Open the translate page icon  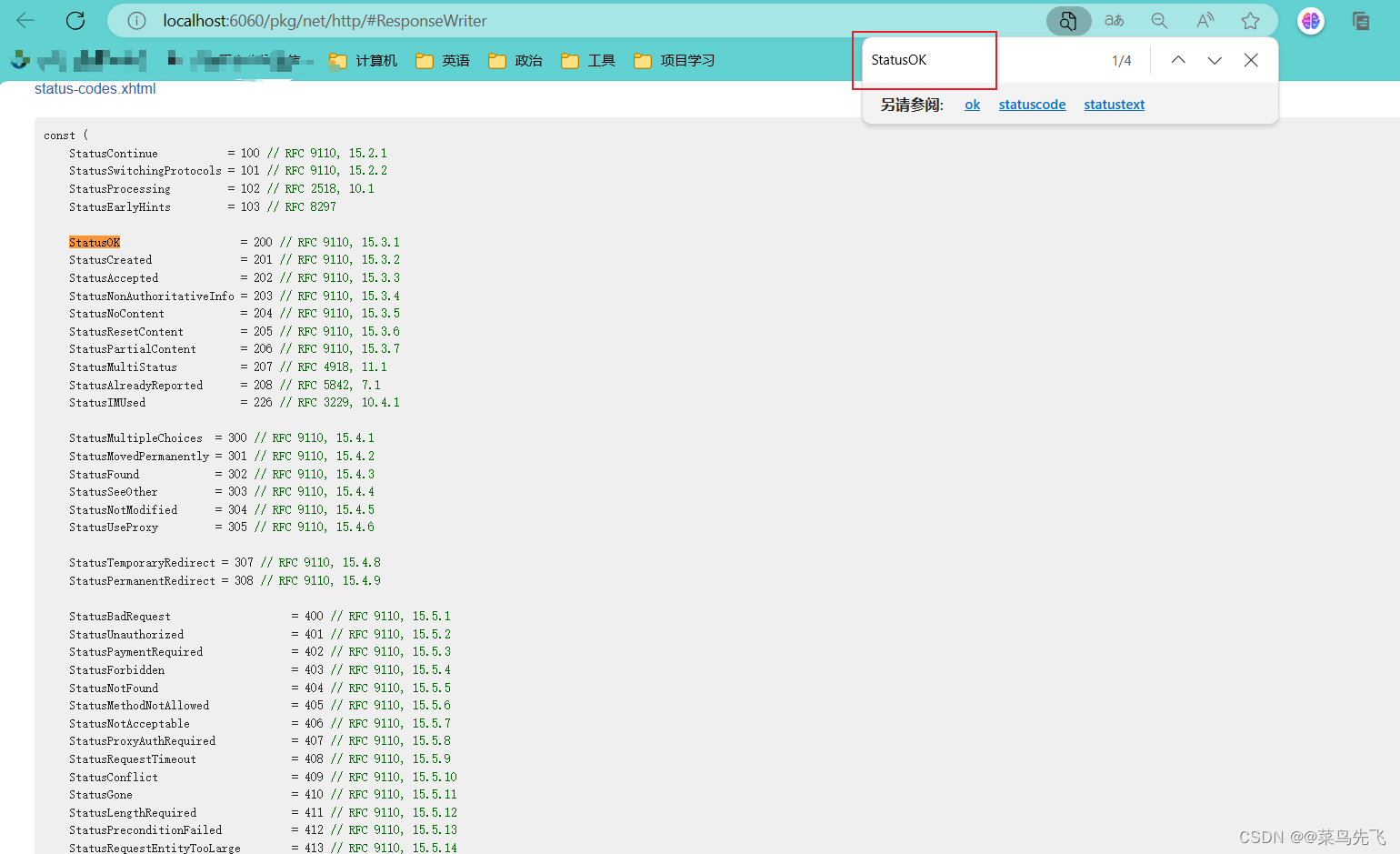point(1115,20)
